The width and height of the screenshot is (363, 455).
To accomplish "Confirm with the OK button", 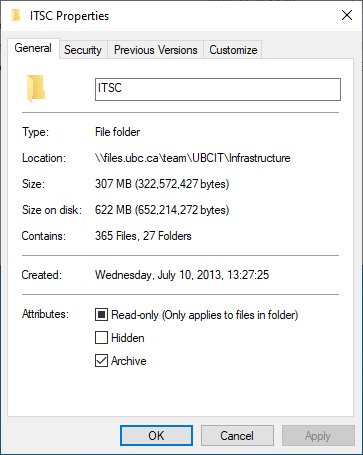I will pos(156,435).
